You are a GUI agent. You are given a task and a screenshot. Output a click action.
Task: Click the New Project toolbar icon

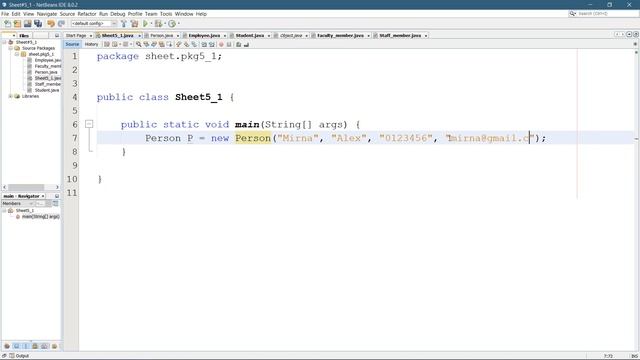click(17, 24)
